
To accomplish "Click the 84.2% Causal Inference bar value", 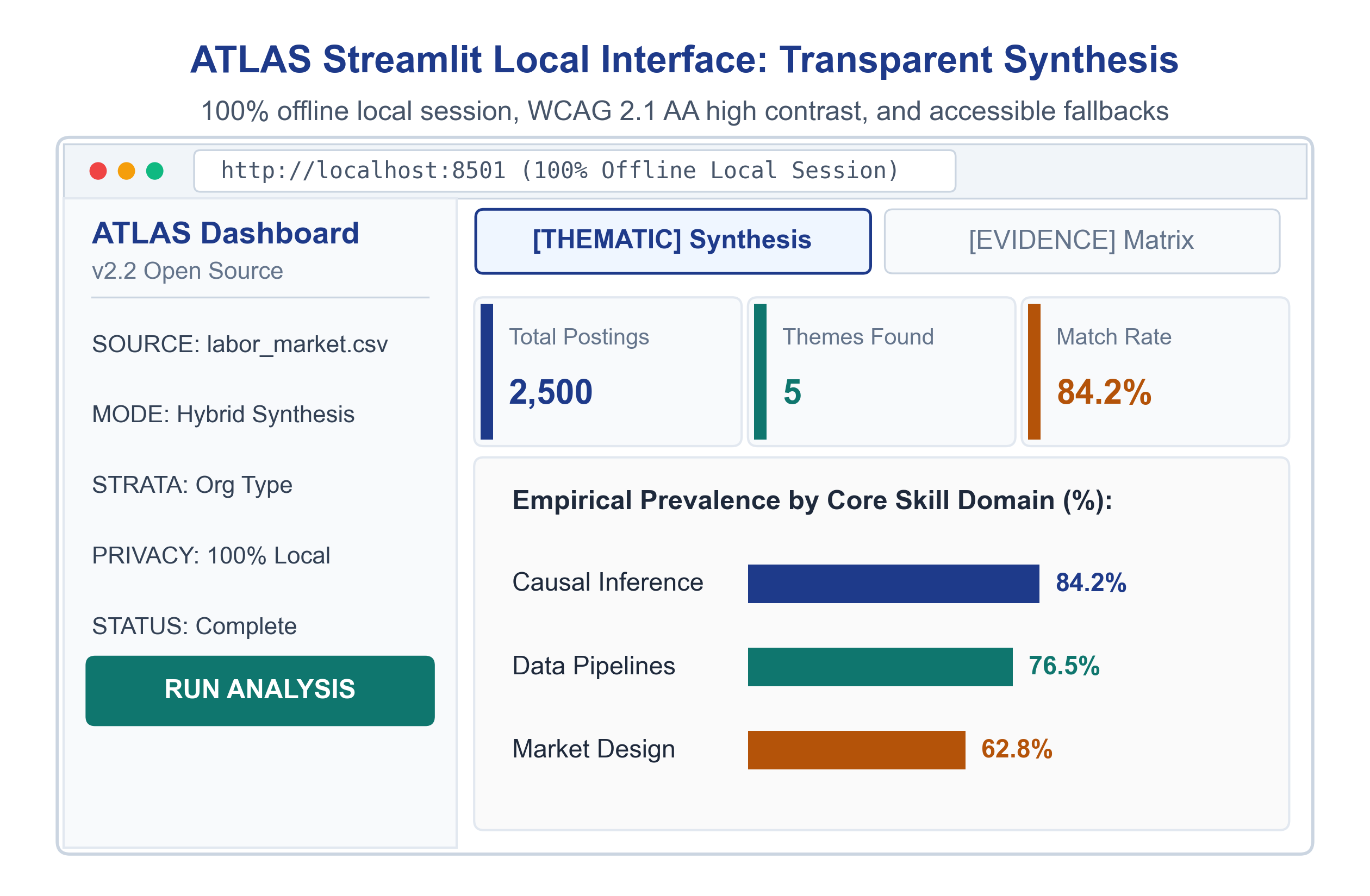I will coord(1091,583).
